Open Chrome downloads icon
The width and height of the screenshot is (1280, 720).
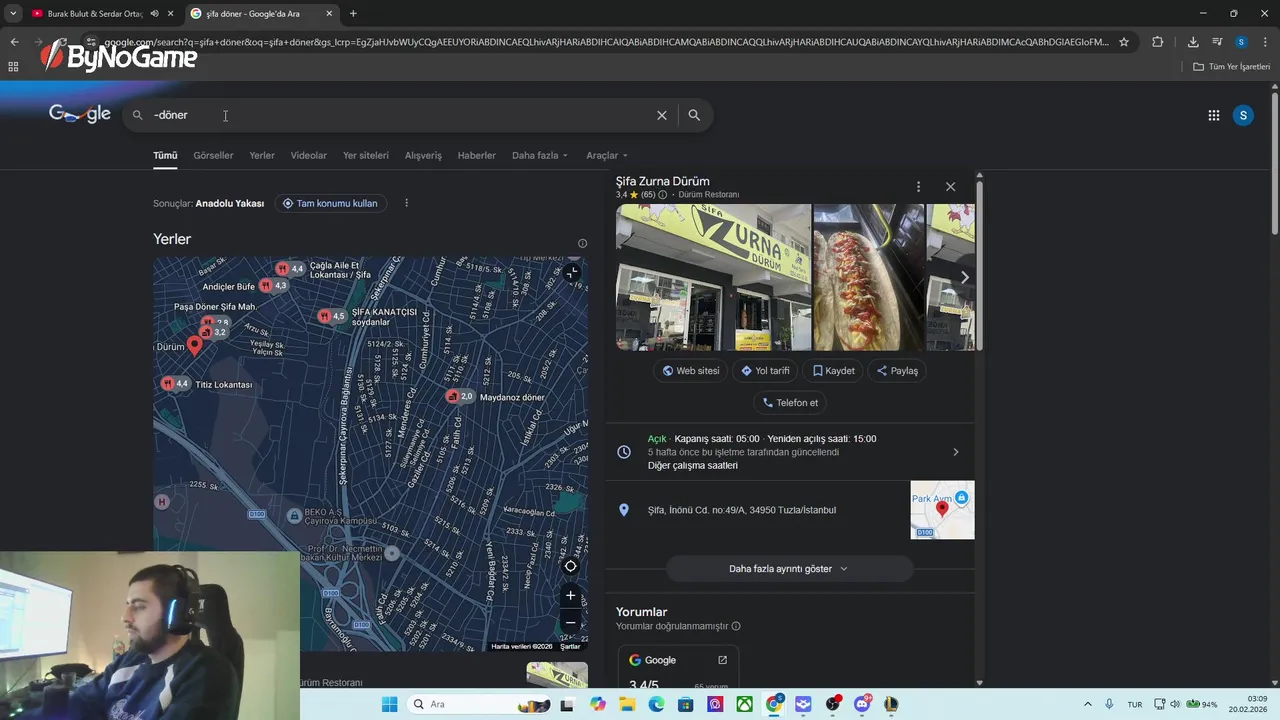(1193, 42)
